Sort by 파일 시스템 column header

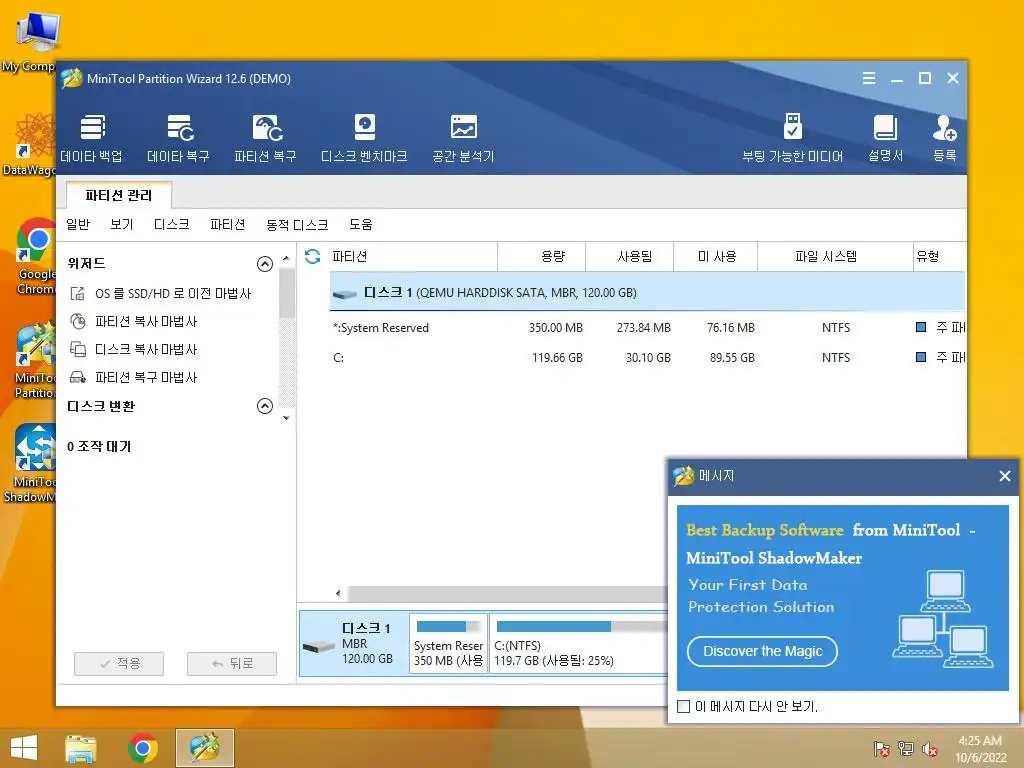pyautogui.click(x=835, y=257)
